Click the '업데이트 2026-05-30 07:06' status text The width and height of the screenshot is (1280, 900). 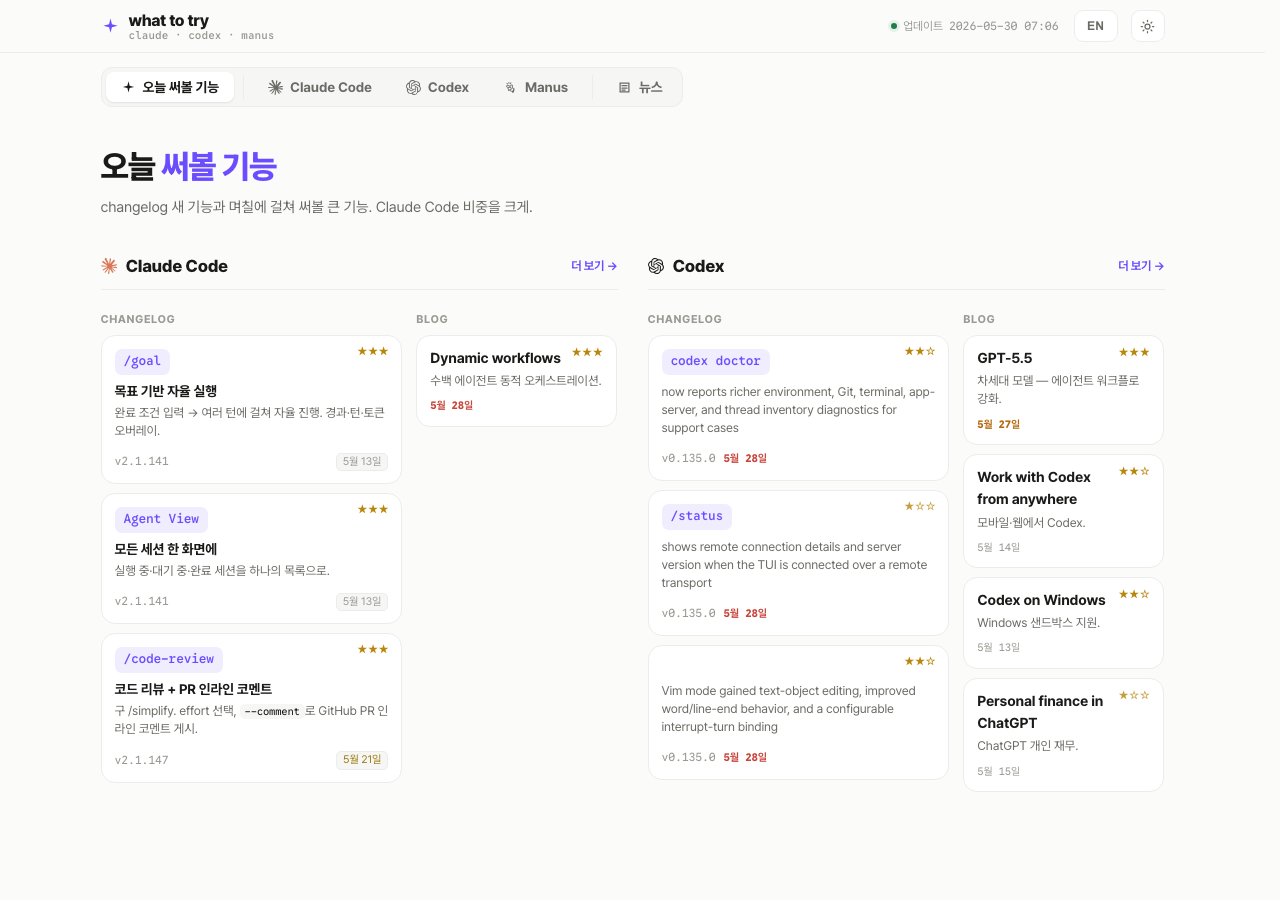point(974,26)
